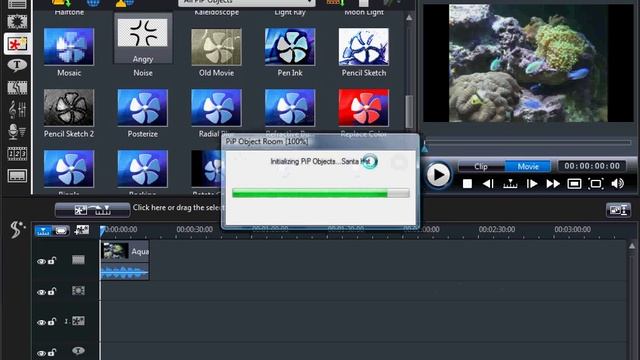The height and width of the screenshot is (360, 640).
Task: Click the 00:02:30:00 mark on the ruler
Action: [496, 229]
